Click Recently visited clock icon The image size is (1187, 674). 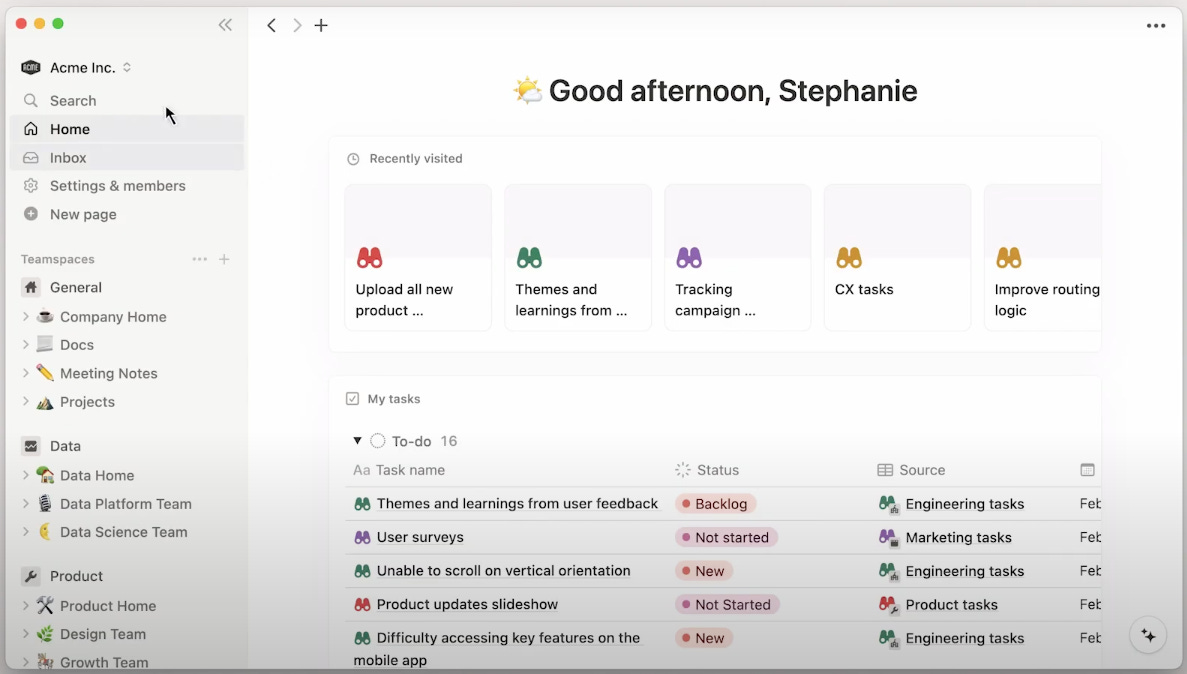click(353, 159)
